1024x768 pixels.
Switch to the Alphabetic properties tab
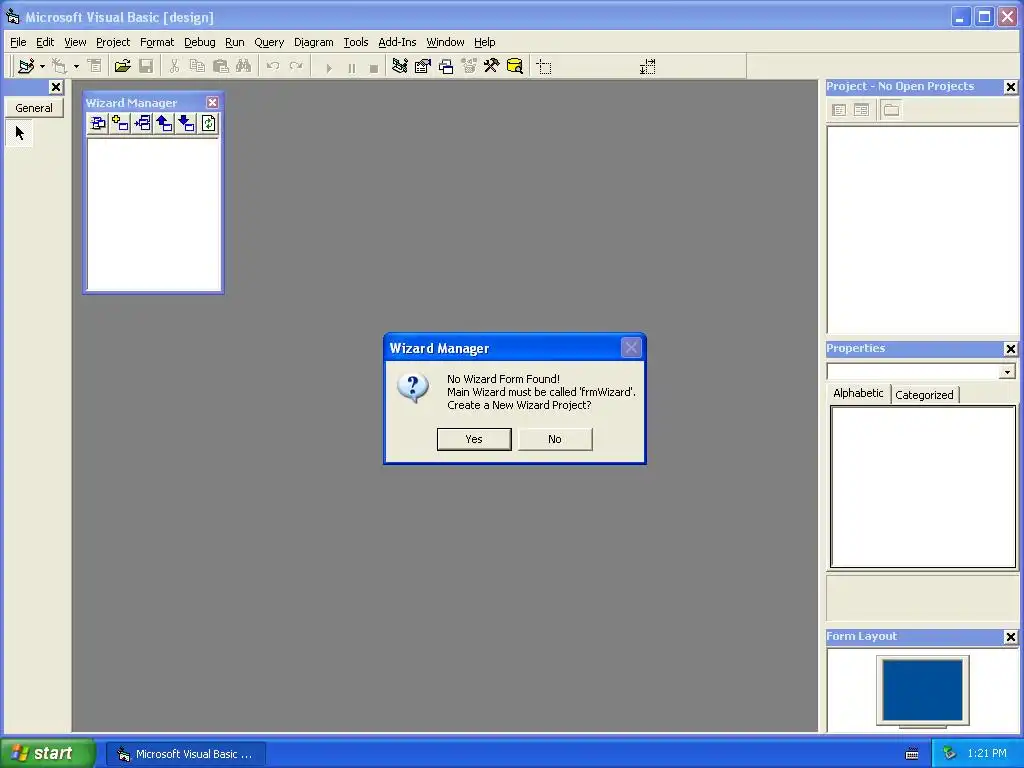858,393
